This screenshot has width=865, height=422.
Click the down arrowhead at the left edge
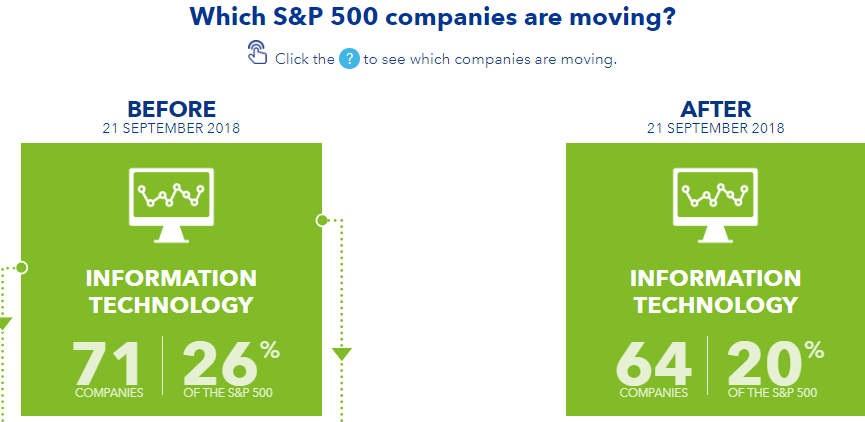pos(4,323)
